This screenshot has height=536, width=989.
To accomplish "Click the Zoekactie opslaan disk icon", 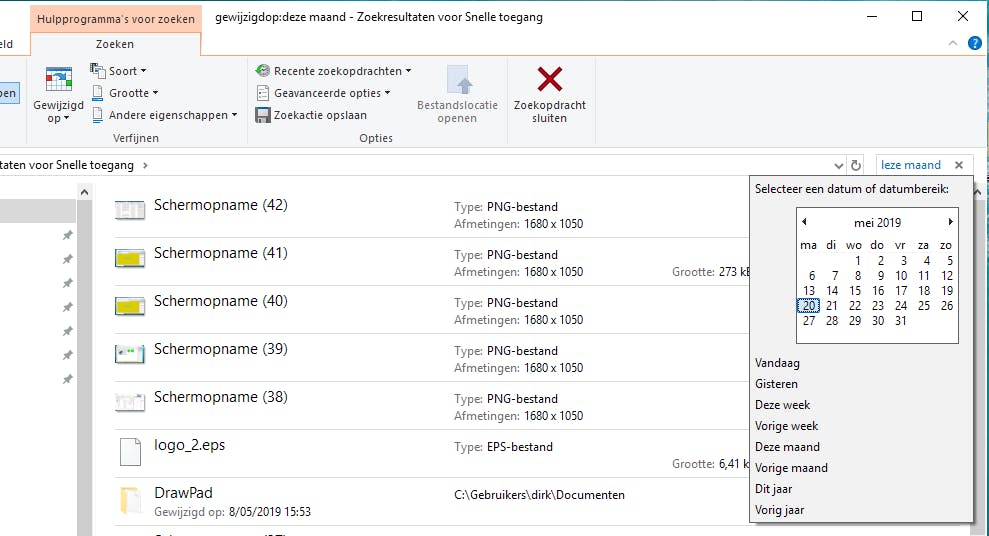I will 263,115.
